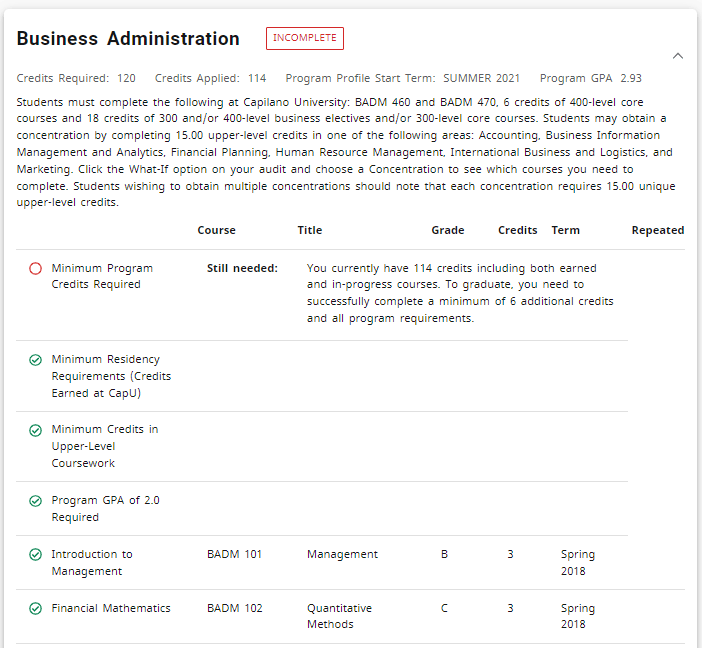This screenshot has width=702, height=648.
Task: Click the Repeated column header
Action: pos(657,230)
